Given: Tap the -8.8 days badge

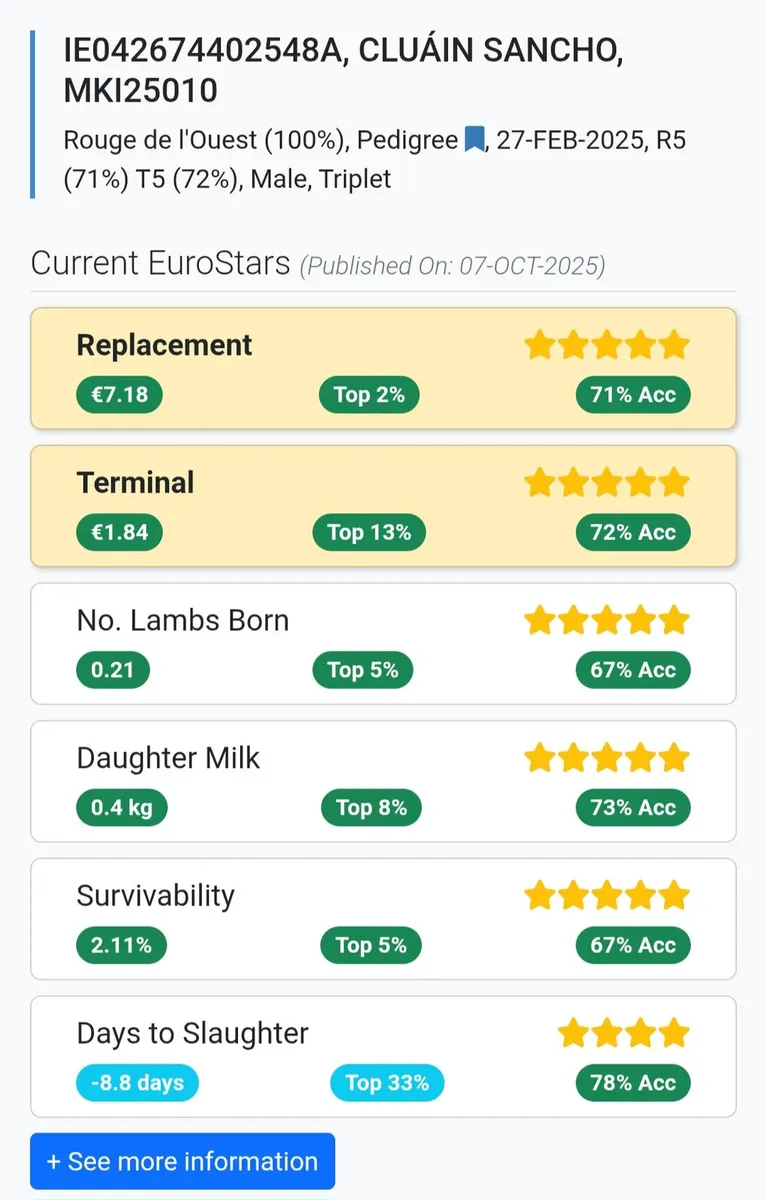Looking at the screenshot, I should tap(137, 1083).
